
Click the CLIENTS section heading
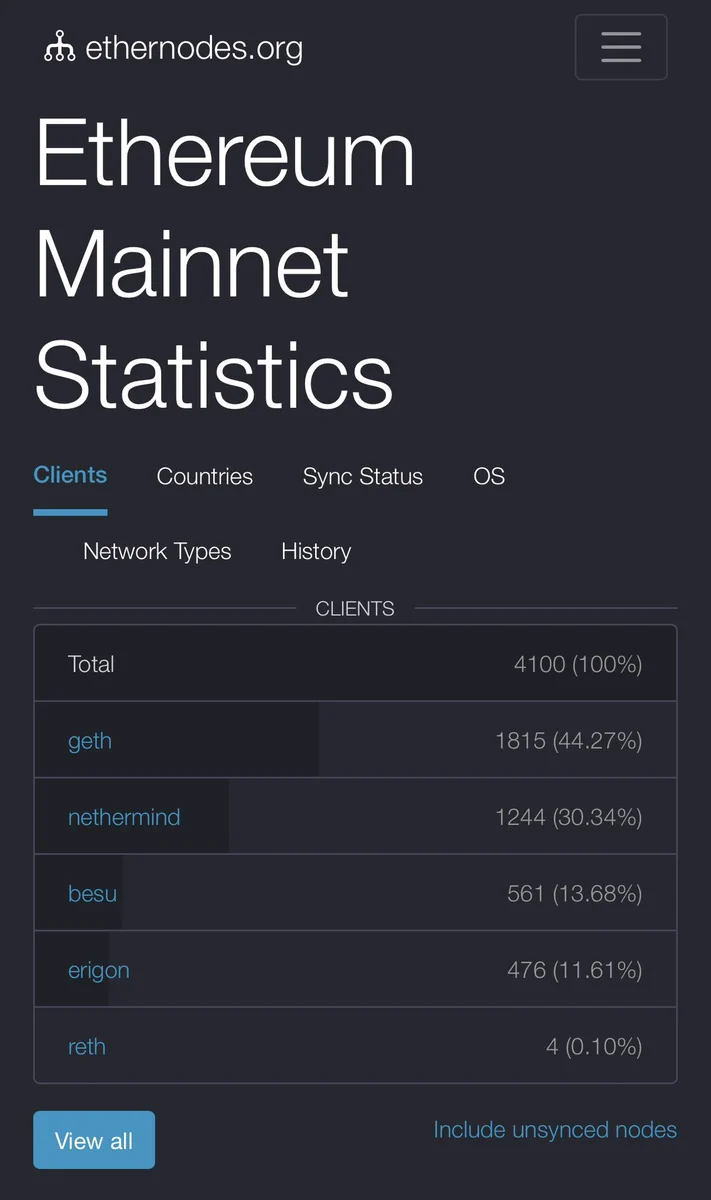click(x=355, y=608)
